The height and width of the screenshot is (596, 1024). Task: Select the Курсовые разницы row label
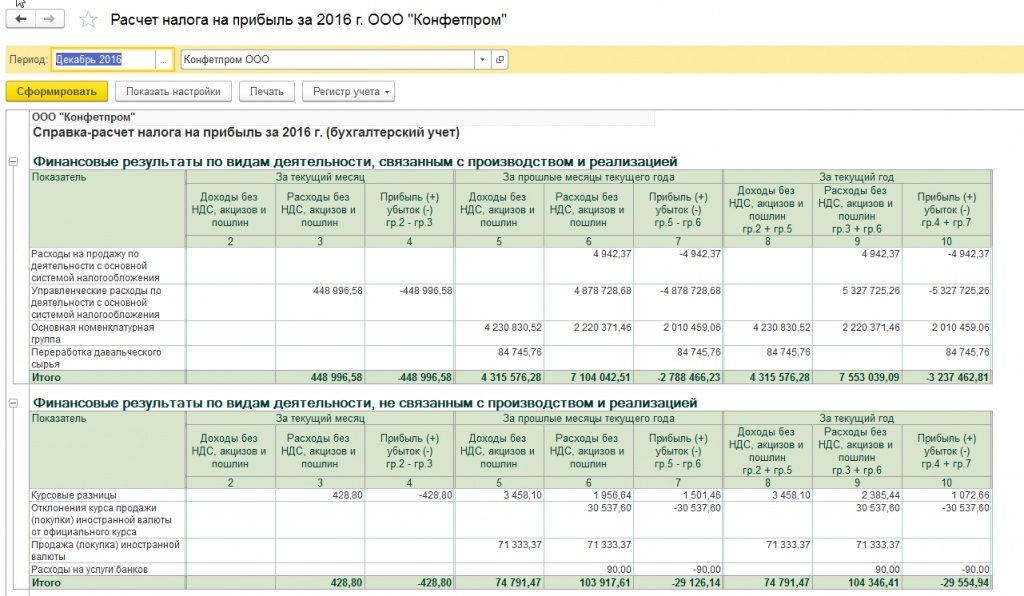pos(74,495)
